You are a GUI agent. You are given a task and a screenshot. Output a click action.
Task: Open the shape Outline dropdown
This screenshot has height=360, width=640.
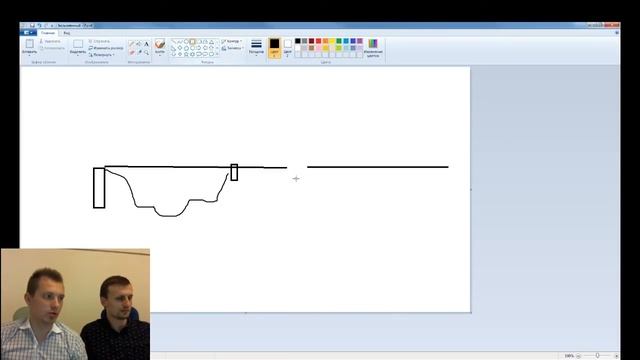coord(231,41)
